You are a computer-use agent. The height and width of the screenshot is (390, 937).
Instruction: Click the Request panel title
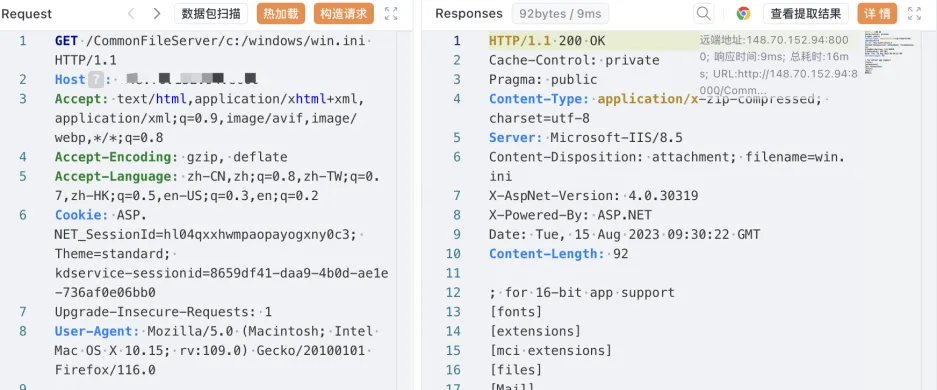tap(26, 14)
